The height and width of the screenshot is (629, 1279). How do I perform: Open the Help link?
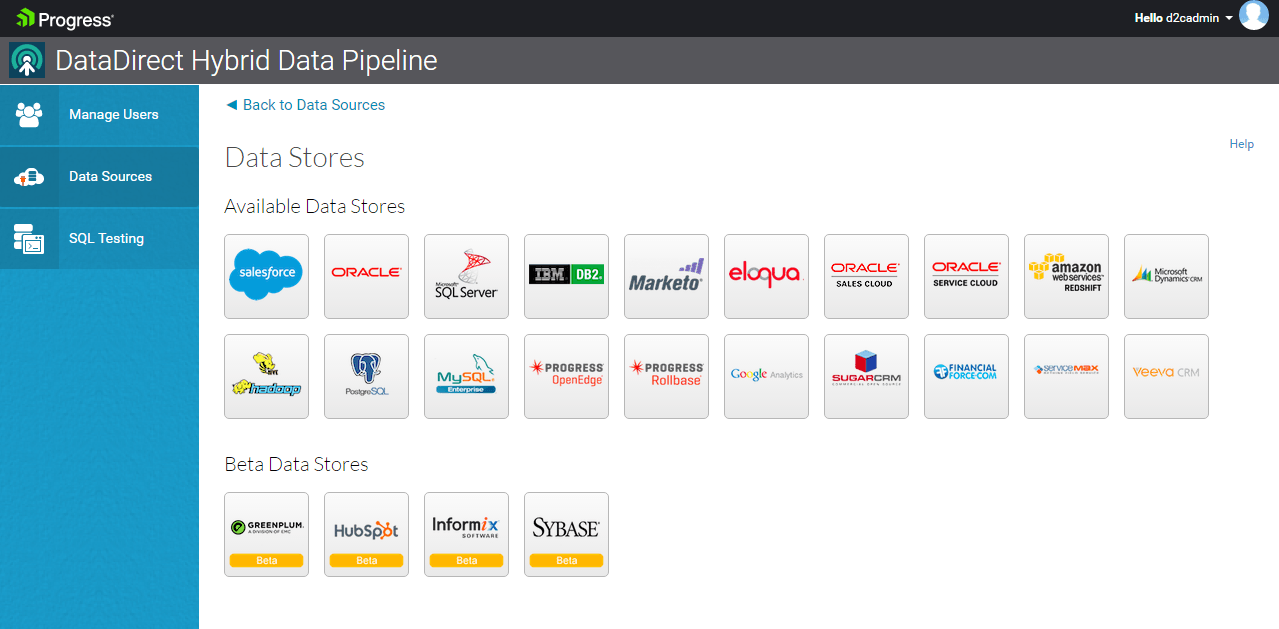[1241, 143]
